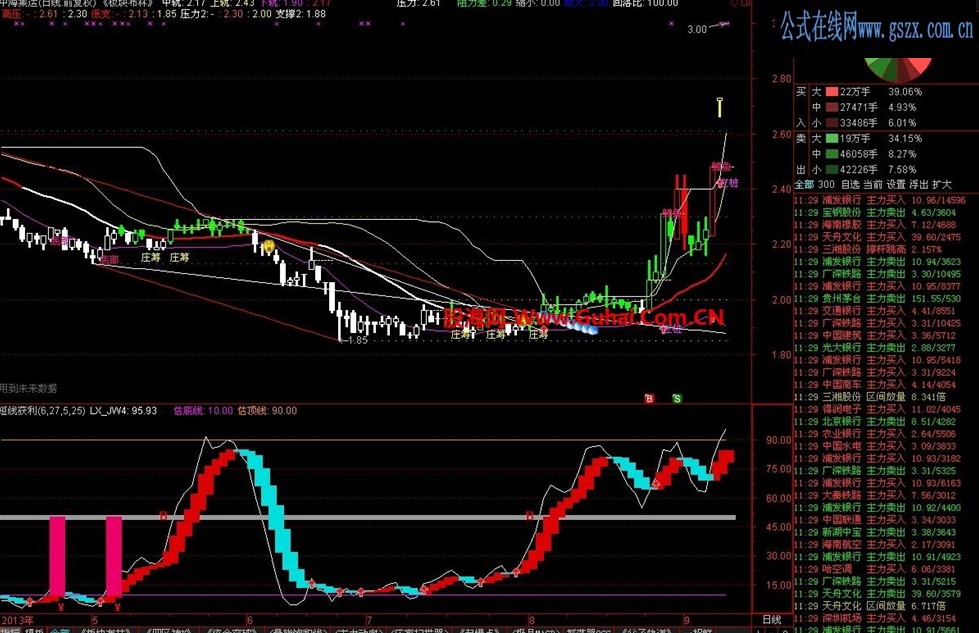Click the yellow coin icon on chart
Viewport: 979px width, 633px height.
[x=268, y=247]
